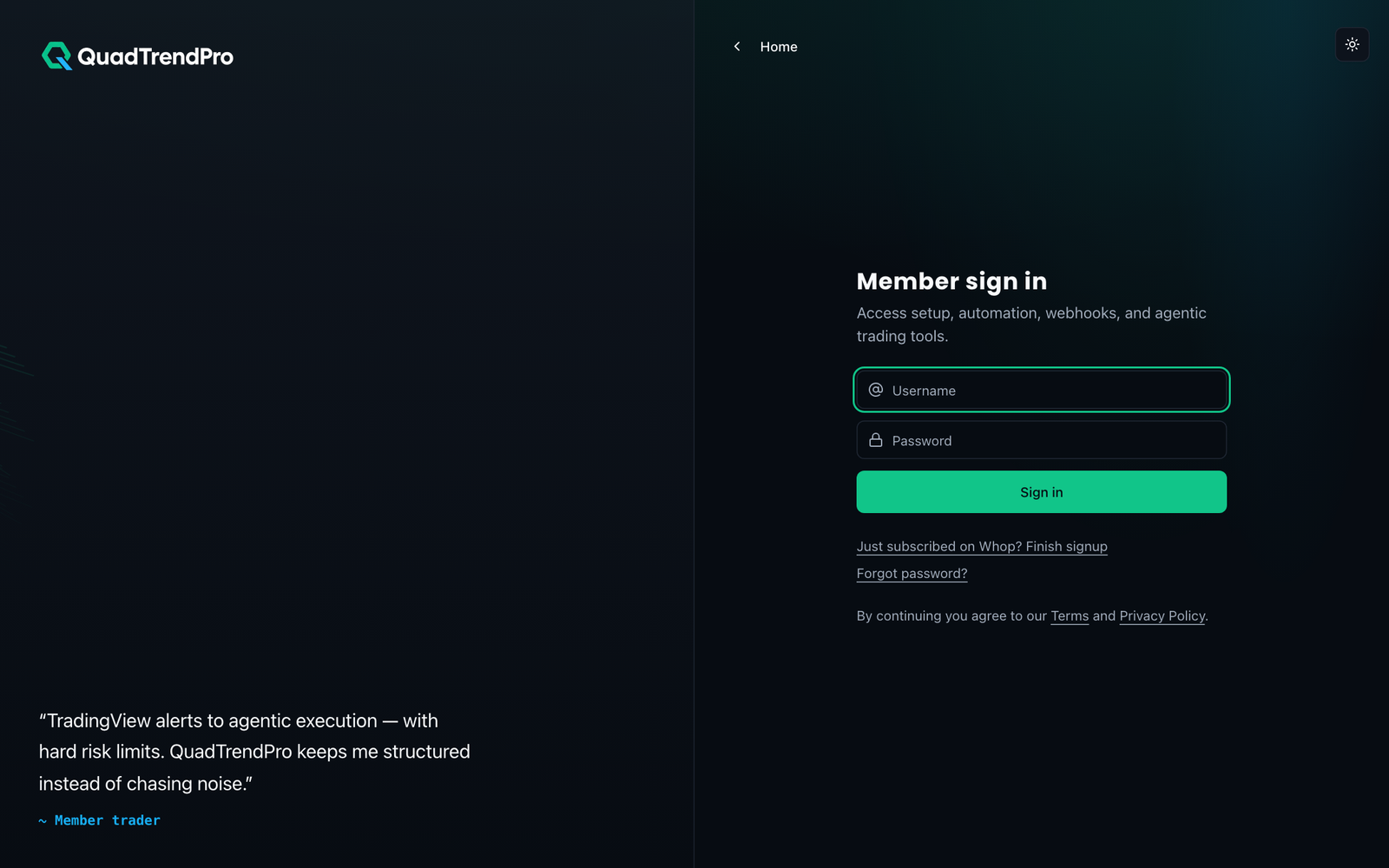The width and height of the screenshot is (1389, 868).
Task: Focus the Username input field
Action: [1041, 390]
